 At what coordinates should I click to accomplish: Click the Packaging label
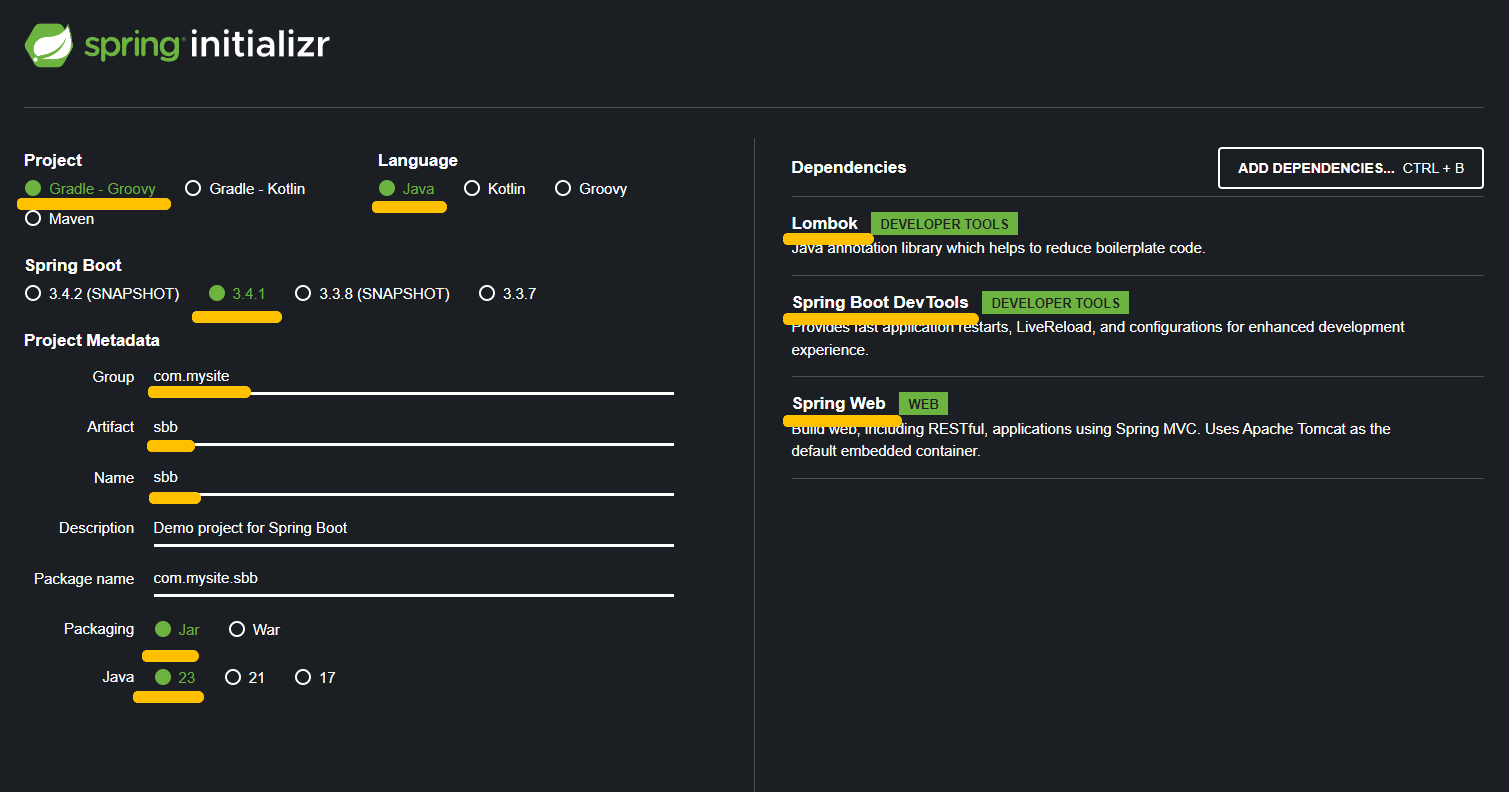coord(99,629)
